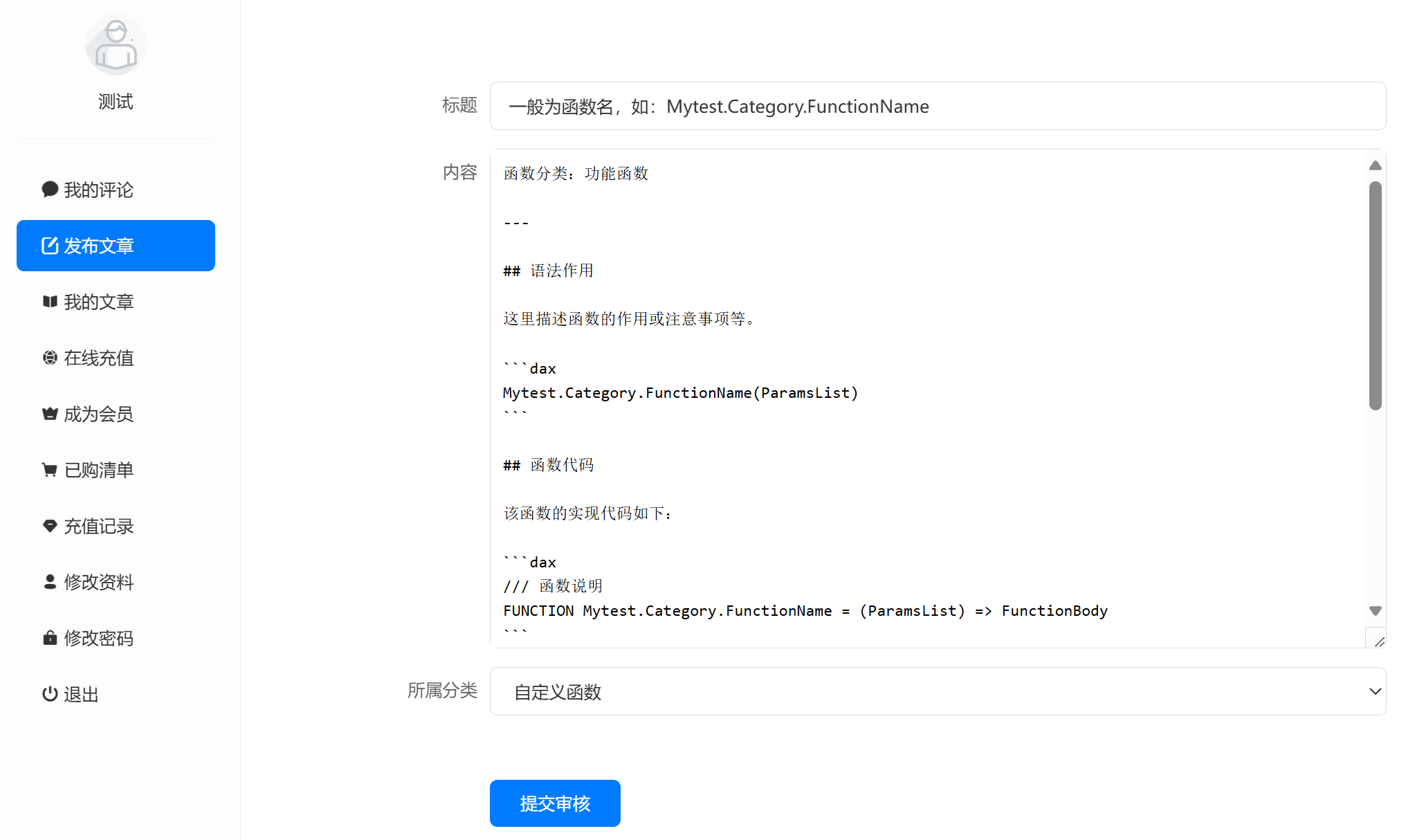Open the 所属分类 category dropdown
Viewport: 1415px width, 840px height.
[x=937, y=691]
